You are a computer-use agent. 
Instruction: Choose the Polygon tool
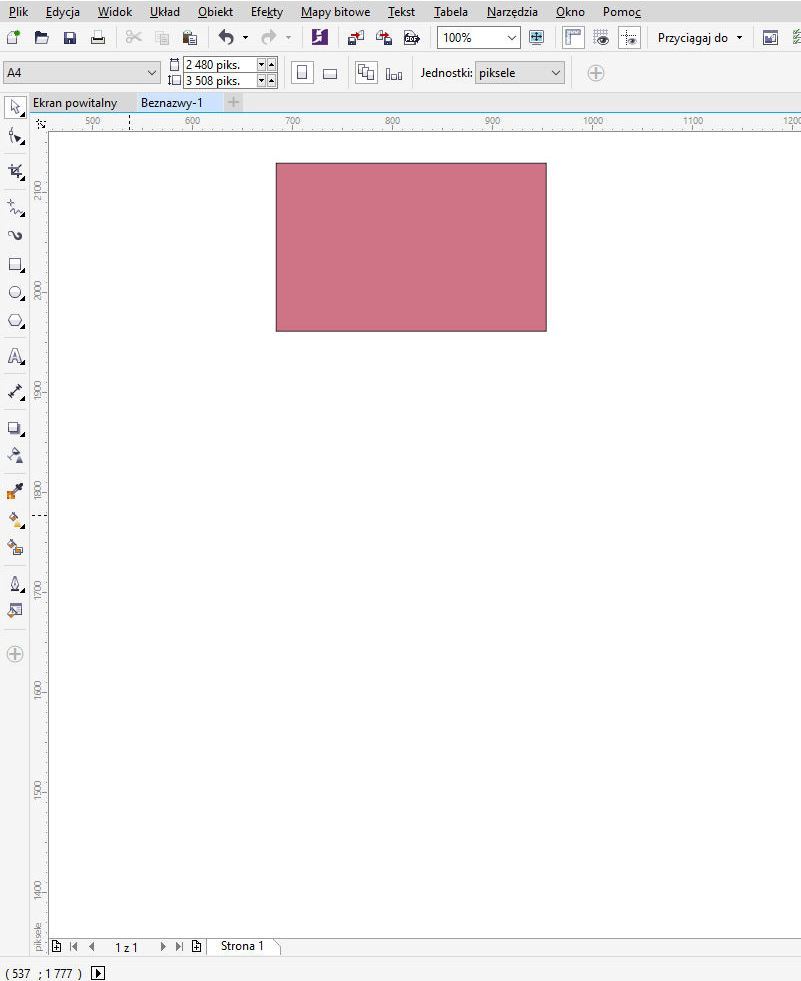[15, 321]
